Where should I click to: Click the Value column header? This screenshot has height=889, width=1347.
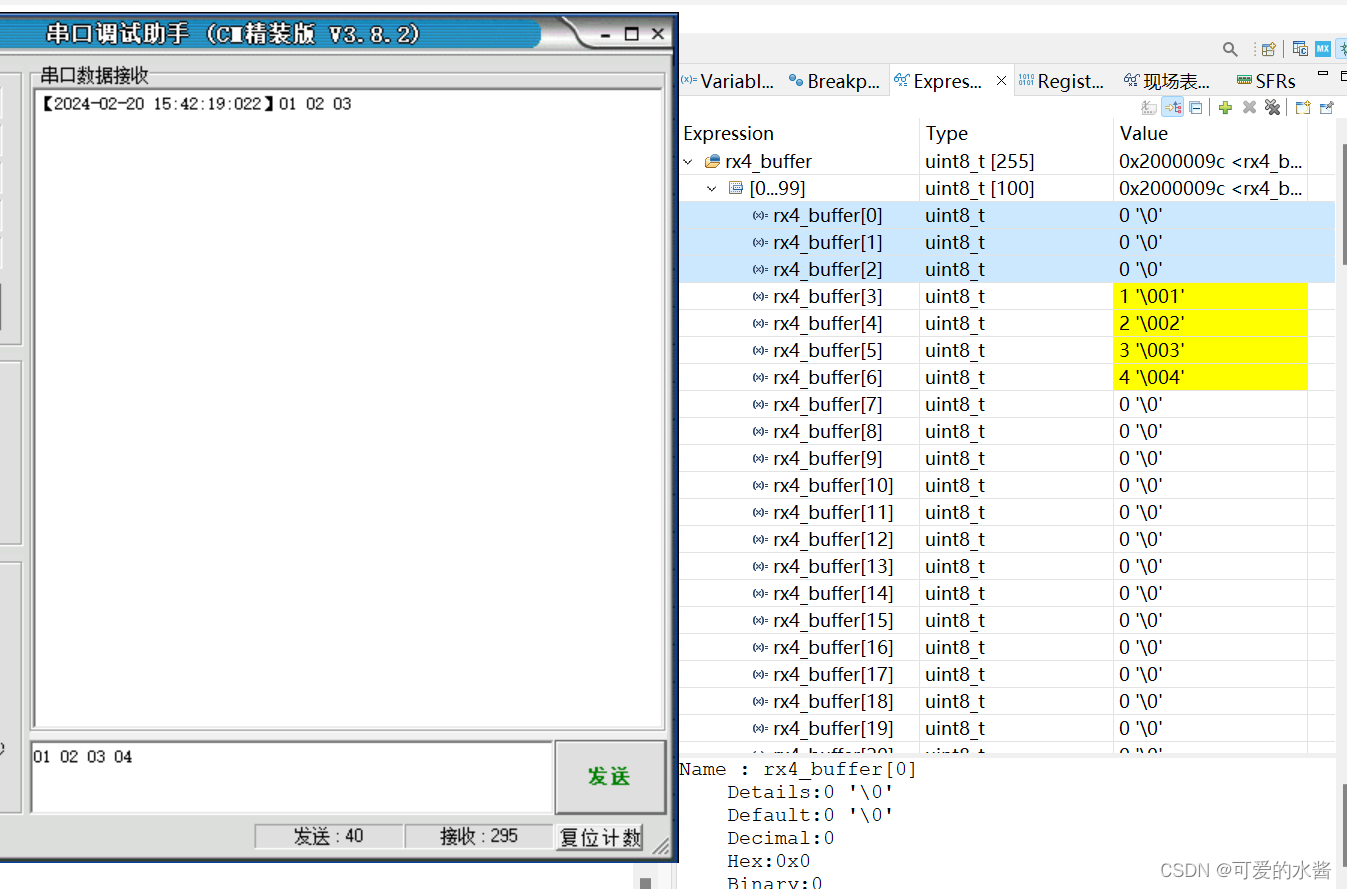[x=1210, y=134]
